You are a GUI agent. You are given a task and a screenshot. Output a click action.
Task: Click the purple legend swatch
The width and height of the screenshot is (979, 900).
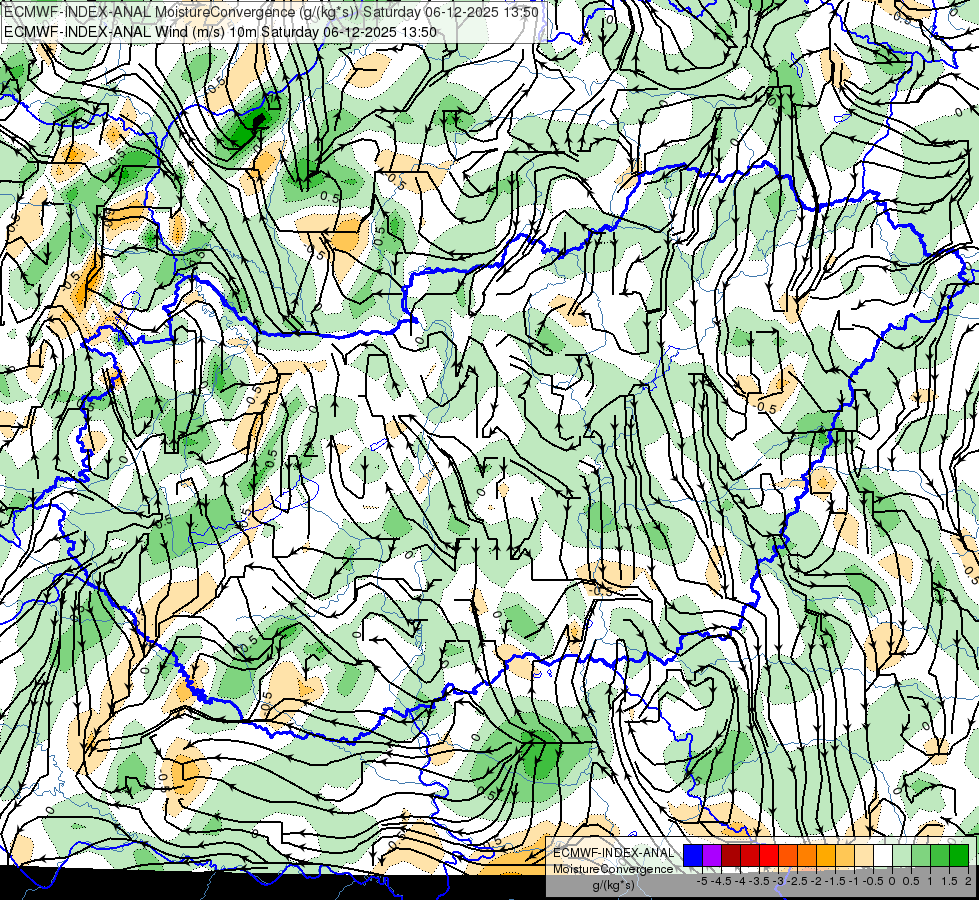click(x=712, y=856)
